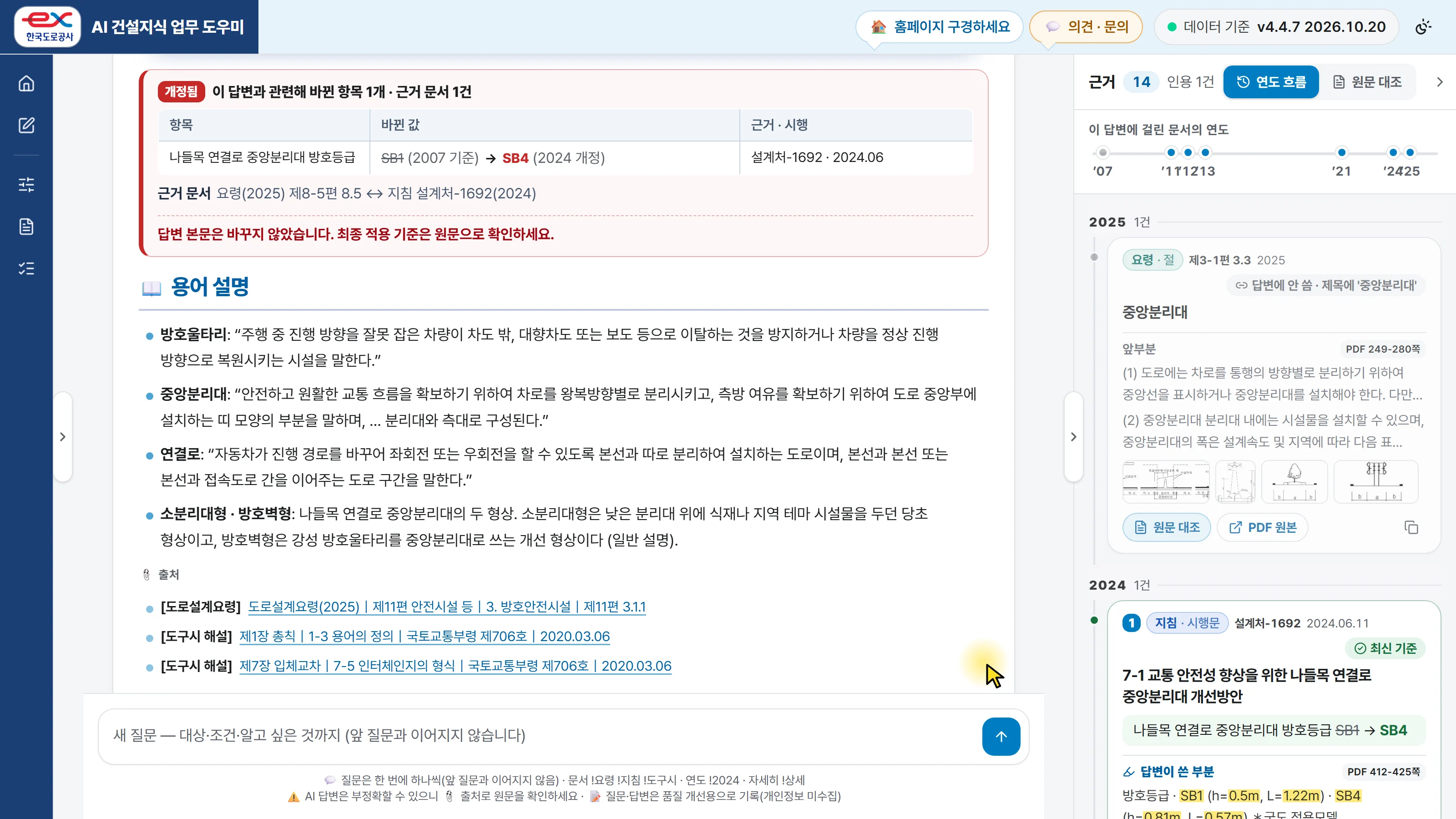
Task: Click the '24 timeline dot
Action: click(x=1393, y=152)
